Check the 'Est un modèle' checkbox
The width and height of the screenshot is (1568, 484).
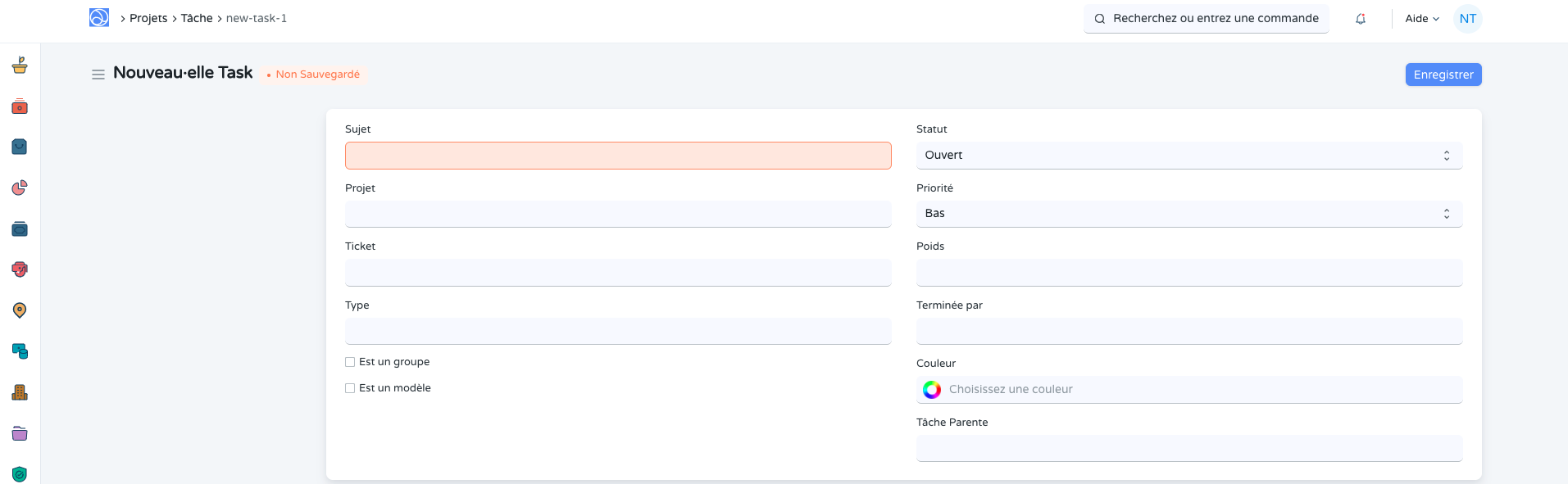(x=350, y=388)
